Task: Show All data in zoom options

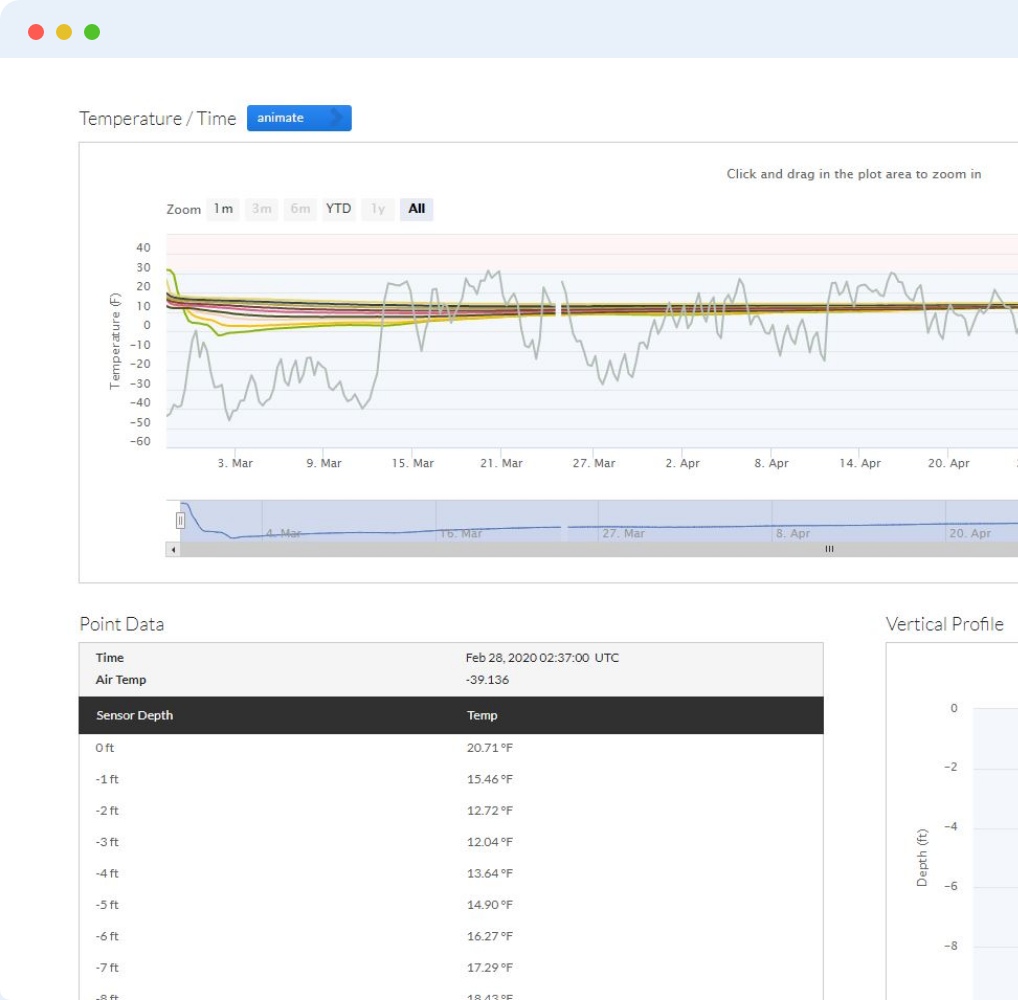Action: point(417,209)
